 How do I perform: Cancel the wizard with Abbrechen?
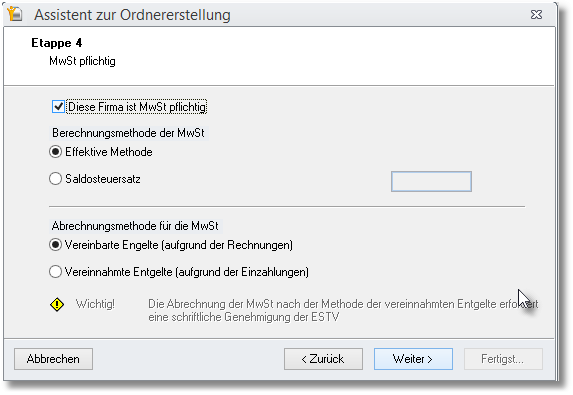53,359
